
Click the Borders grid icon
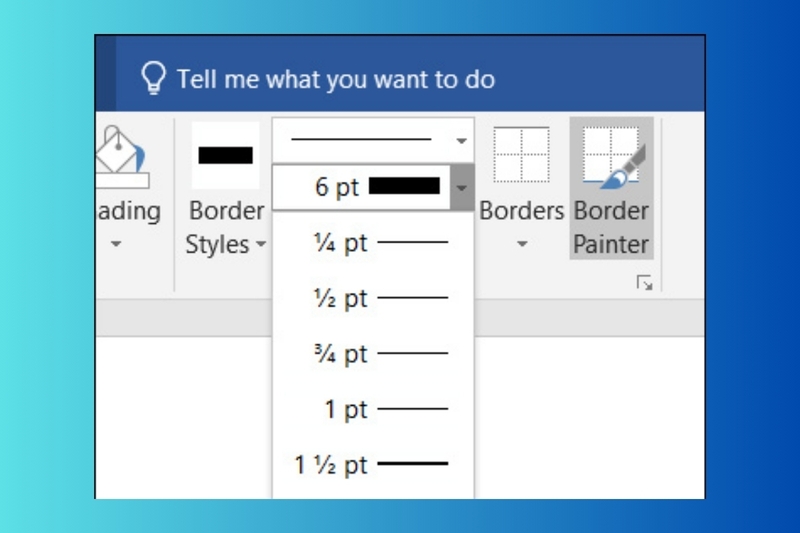pyautogui.click(x=521, y=155)
